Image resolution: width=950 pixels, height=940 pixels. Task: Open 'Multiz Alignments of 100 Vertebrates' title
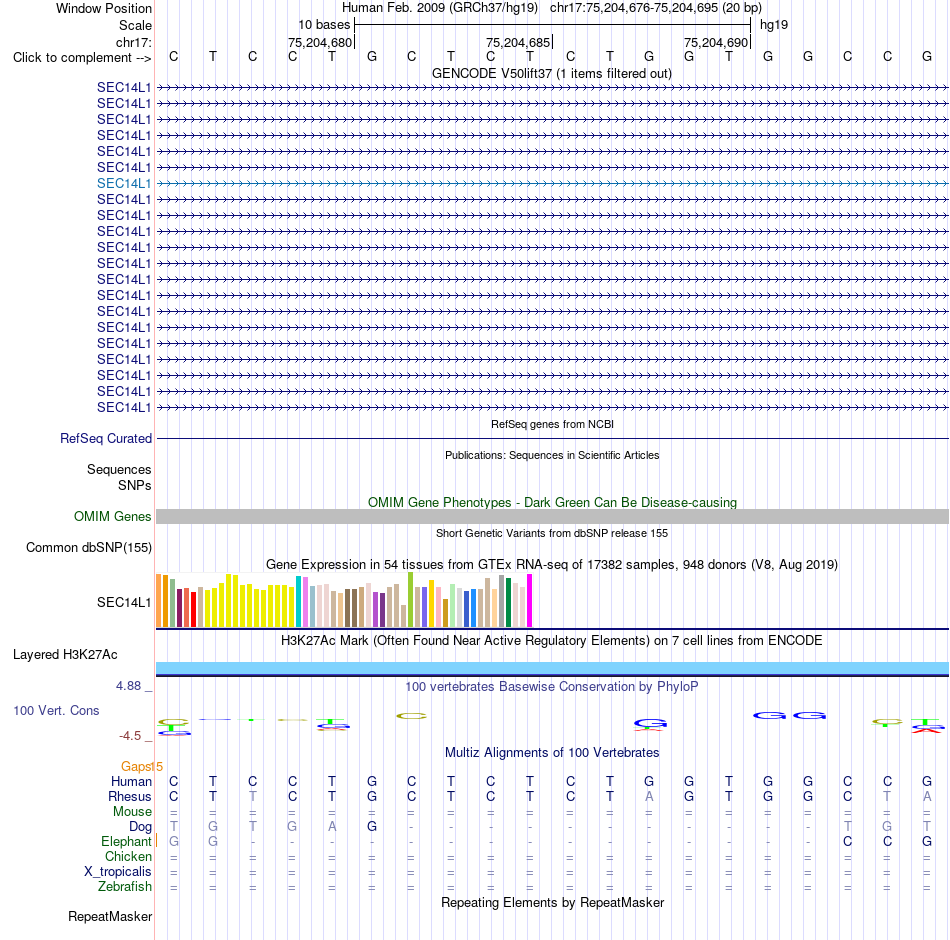[x=552, y=753]
